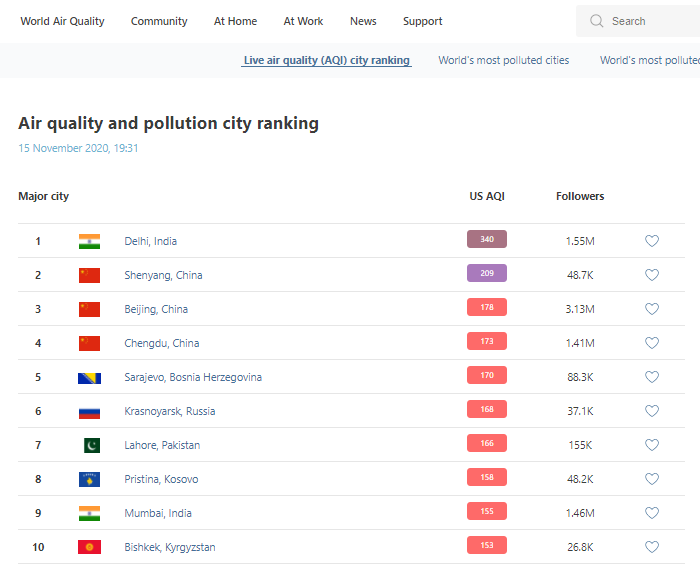Expand the Support menu
The image size is (700, 565).
[x=422, y=21]
